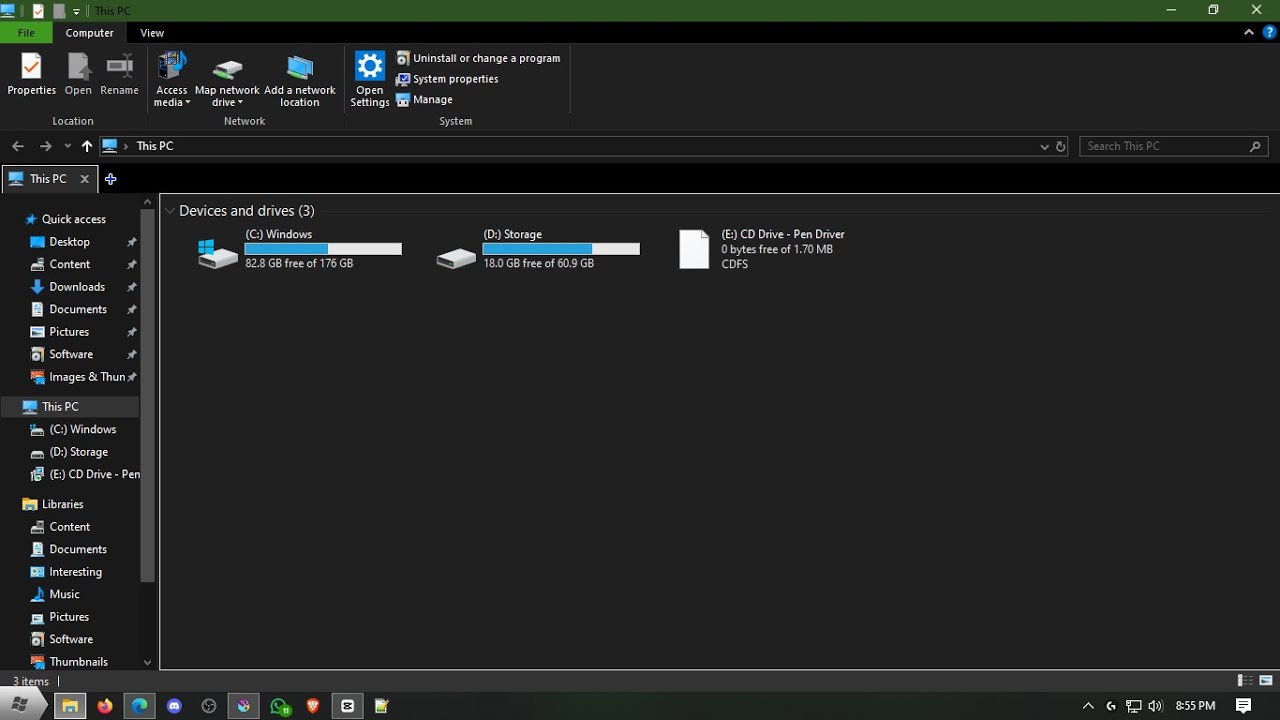Screen dimensions: 1280x720
Task: Open recent locations dropdown beside Forward arrow
Action: [68, 146]
